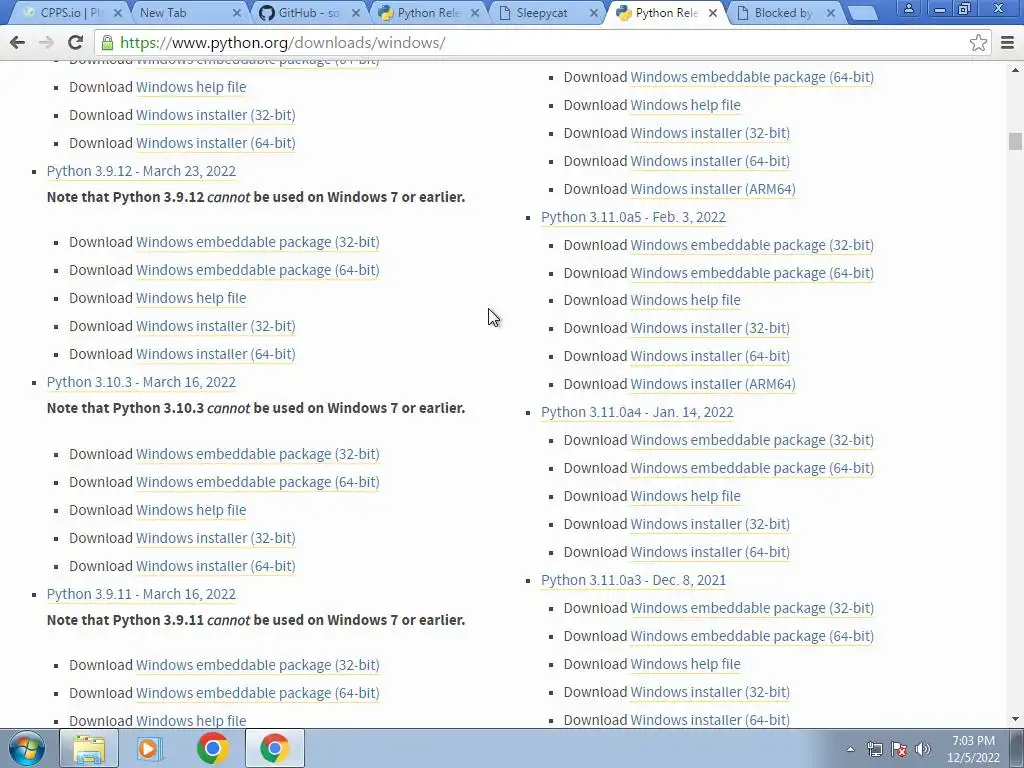Screen dimensions: 1024x768
Task: Click the Action Center flag tray icon
Action: (899, 749)
